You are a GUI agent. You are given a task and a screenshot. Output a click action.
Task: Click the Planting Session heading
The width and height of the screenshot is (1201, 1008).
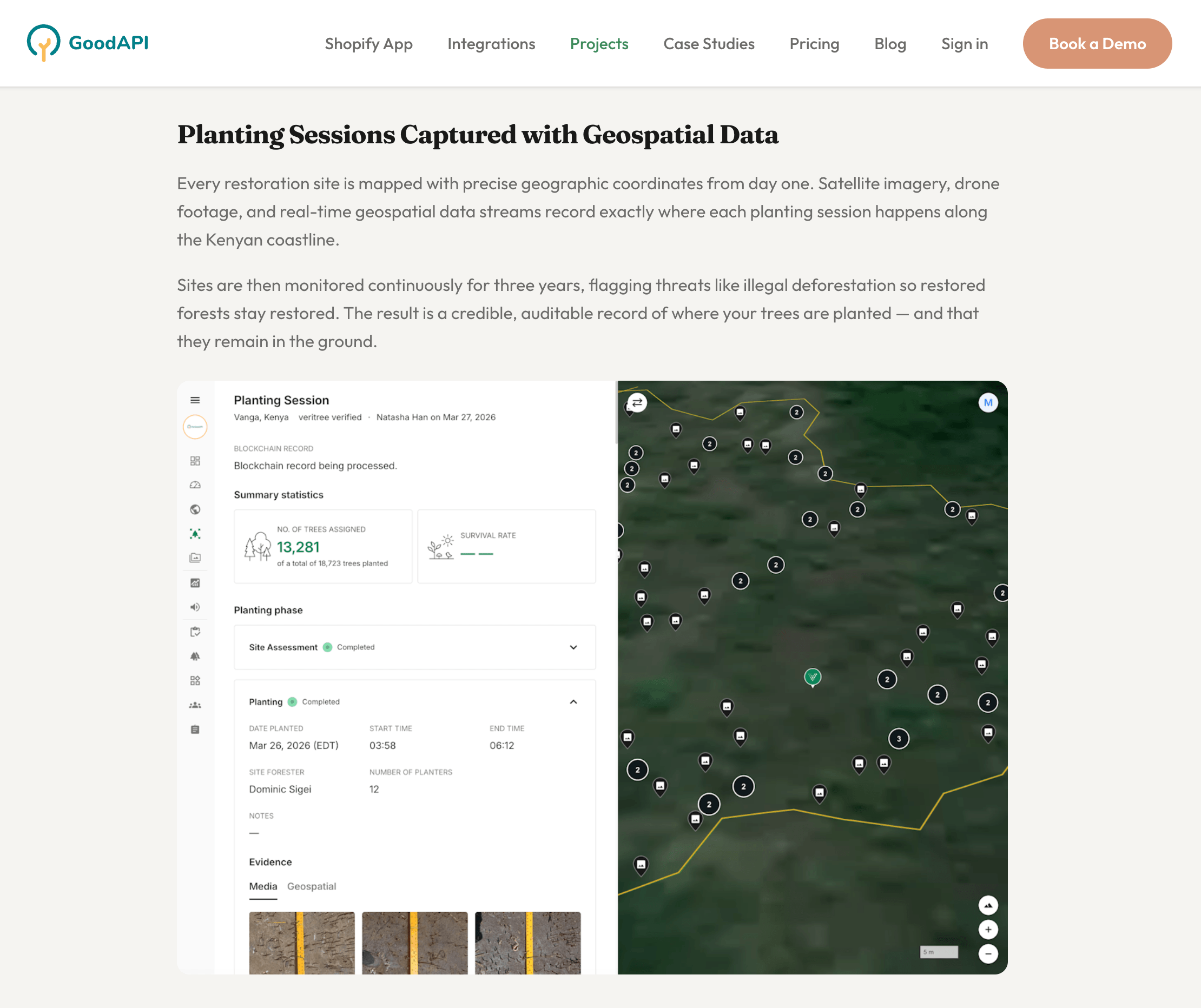point(281,400)
